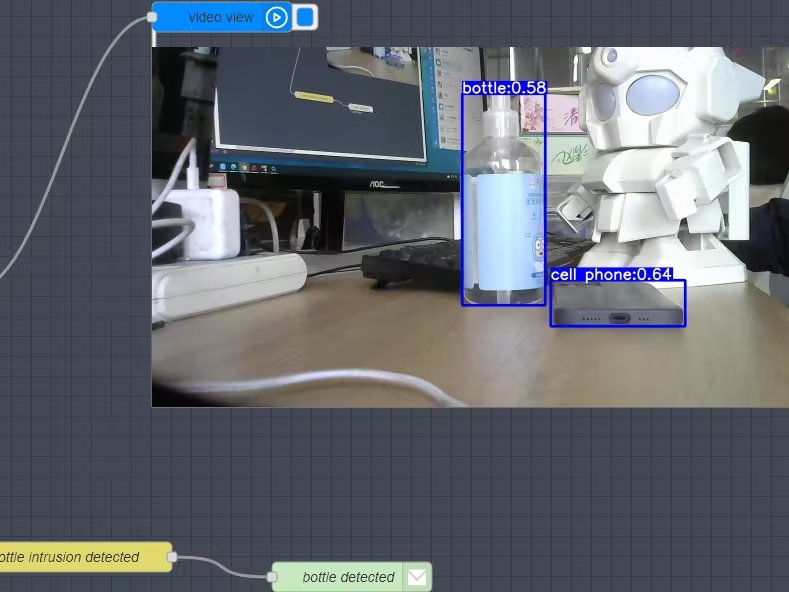The height and width of the screenshot is (592, 789).
Task: Click the cell phone:0.64 detection label
Action: [611, 274]
